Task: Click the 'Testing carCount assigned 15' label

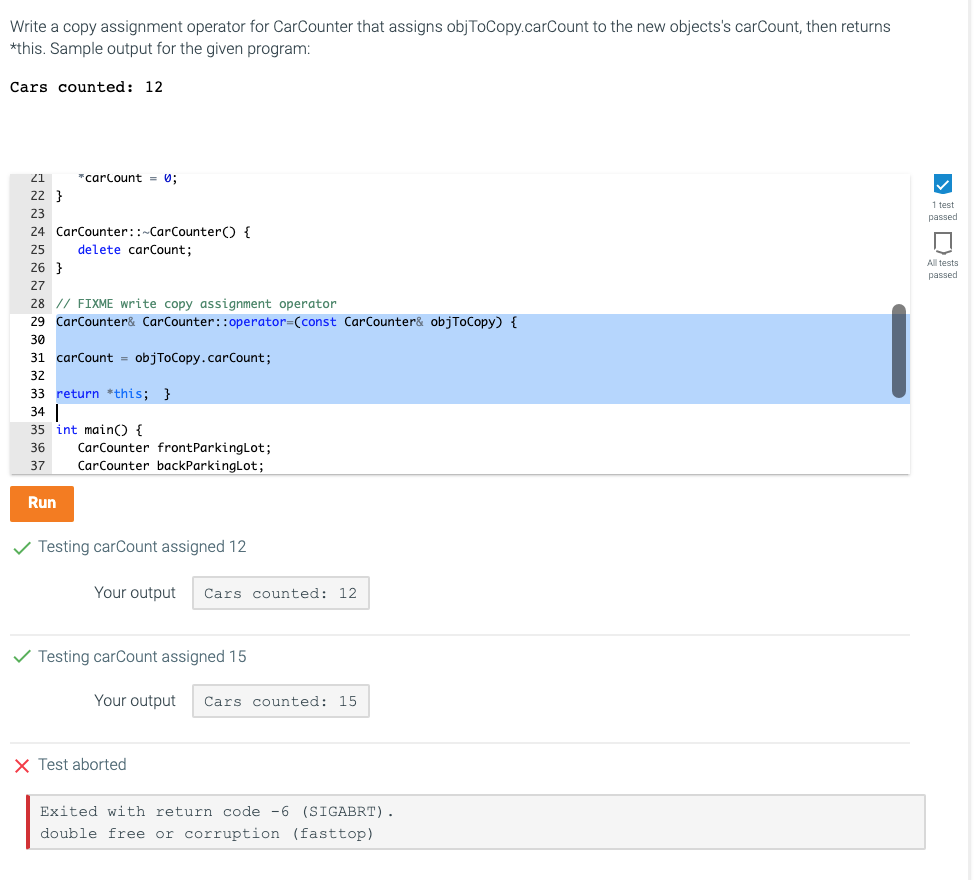Action: (x=142, y=657)
